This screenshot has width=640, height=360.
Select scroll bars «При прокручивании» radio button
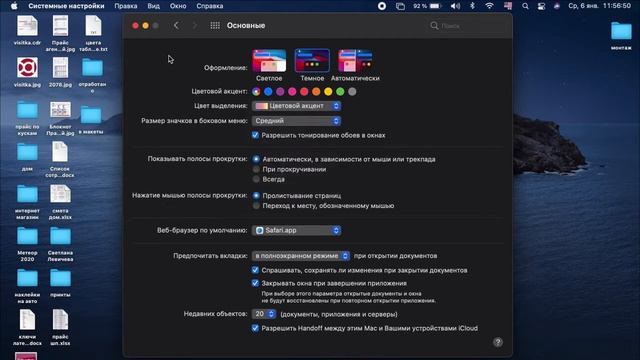click(x=256, y=169)
